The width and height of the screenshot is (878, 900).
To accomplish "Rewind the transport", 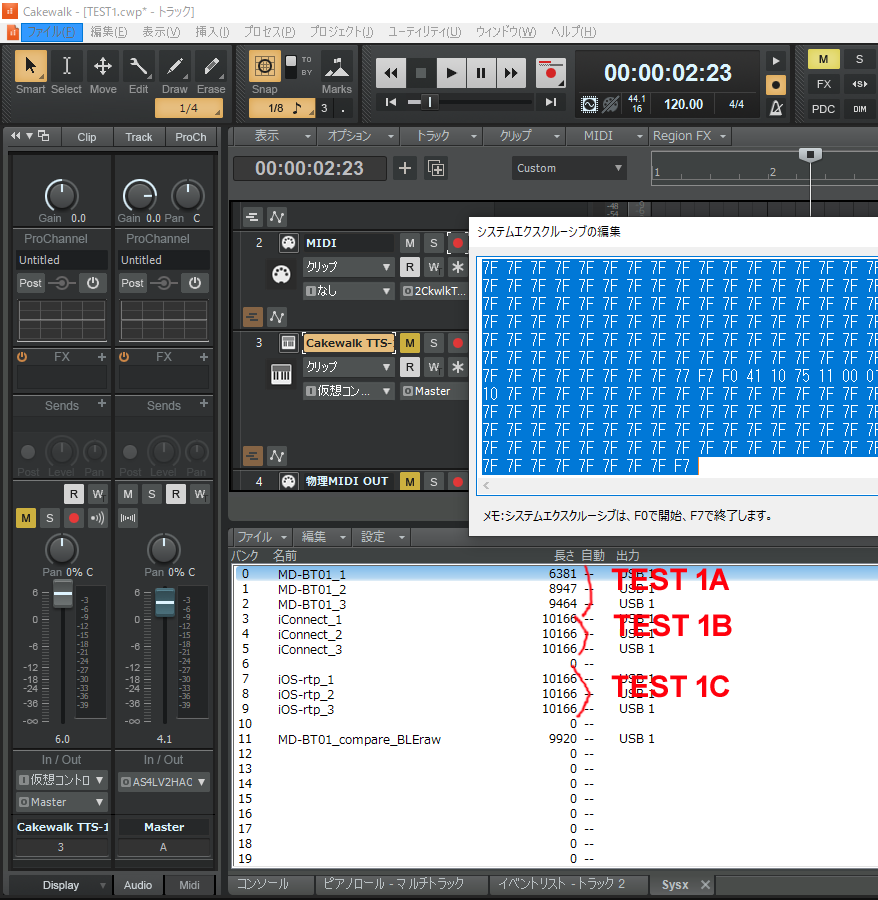I will point(391,73).
